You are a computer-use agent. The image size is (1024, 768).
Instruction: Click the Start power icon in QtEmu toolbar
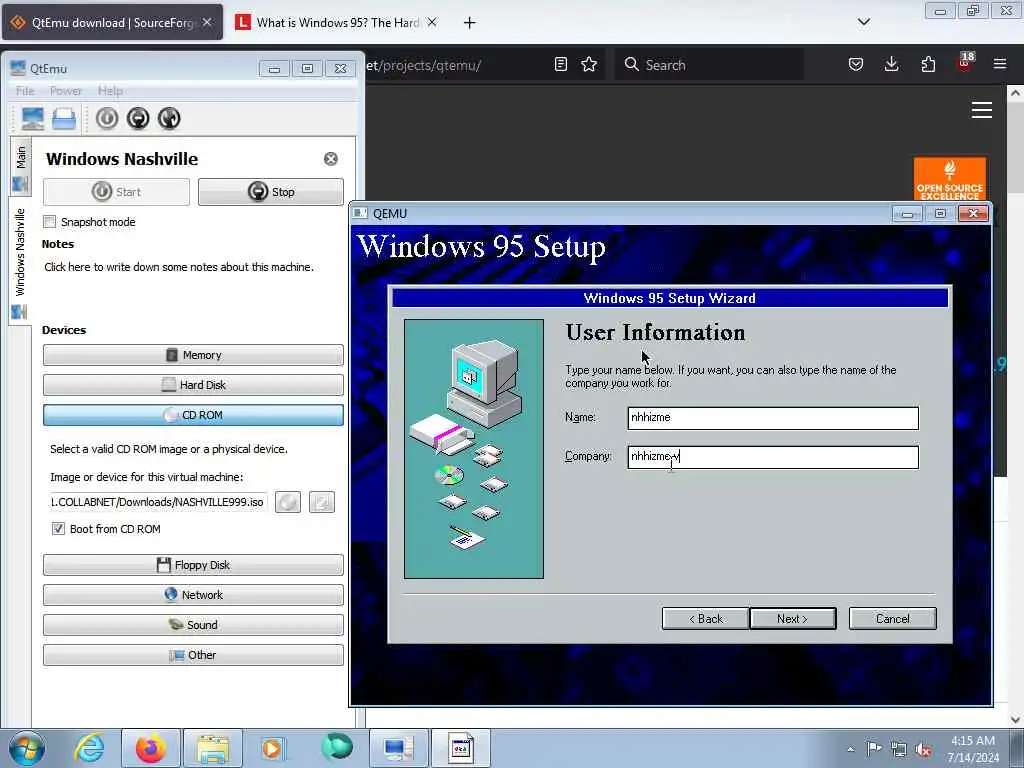[107, 118]
